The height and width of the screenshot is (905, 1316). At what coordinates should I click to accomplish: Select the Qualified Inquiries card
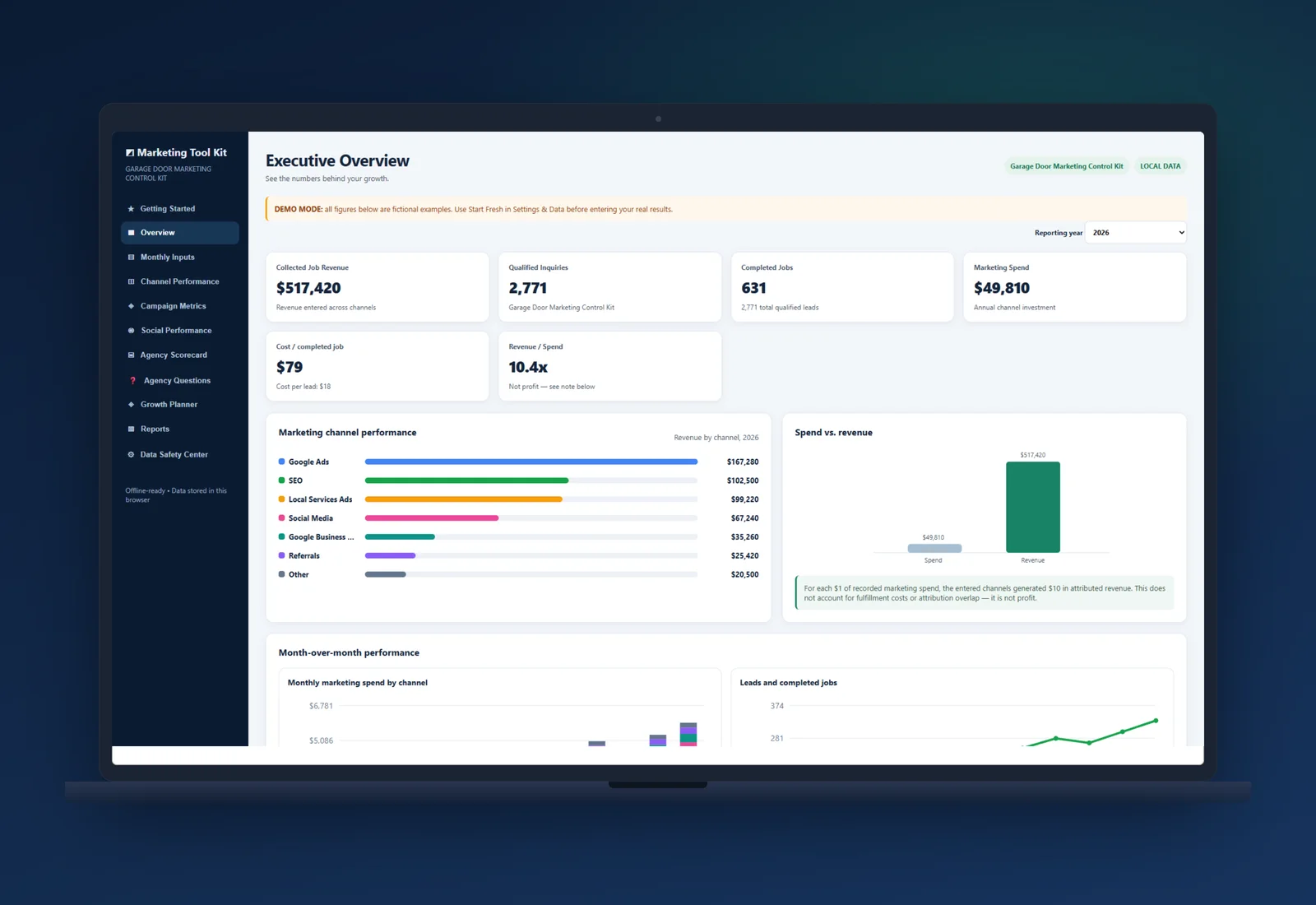(609, 287)
